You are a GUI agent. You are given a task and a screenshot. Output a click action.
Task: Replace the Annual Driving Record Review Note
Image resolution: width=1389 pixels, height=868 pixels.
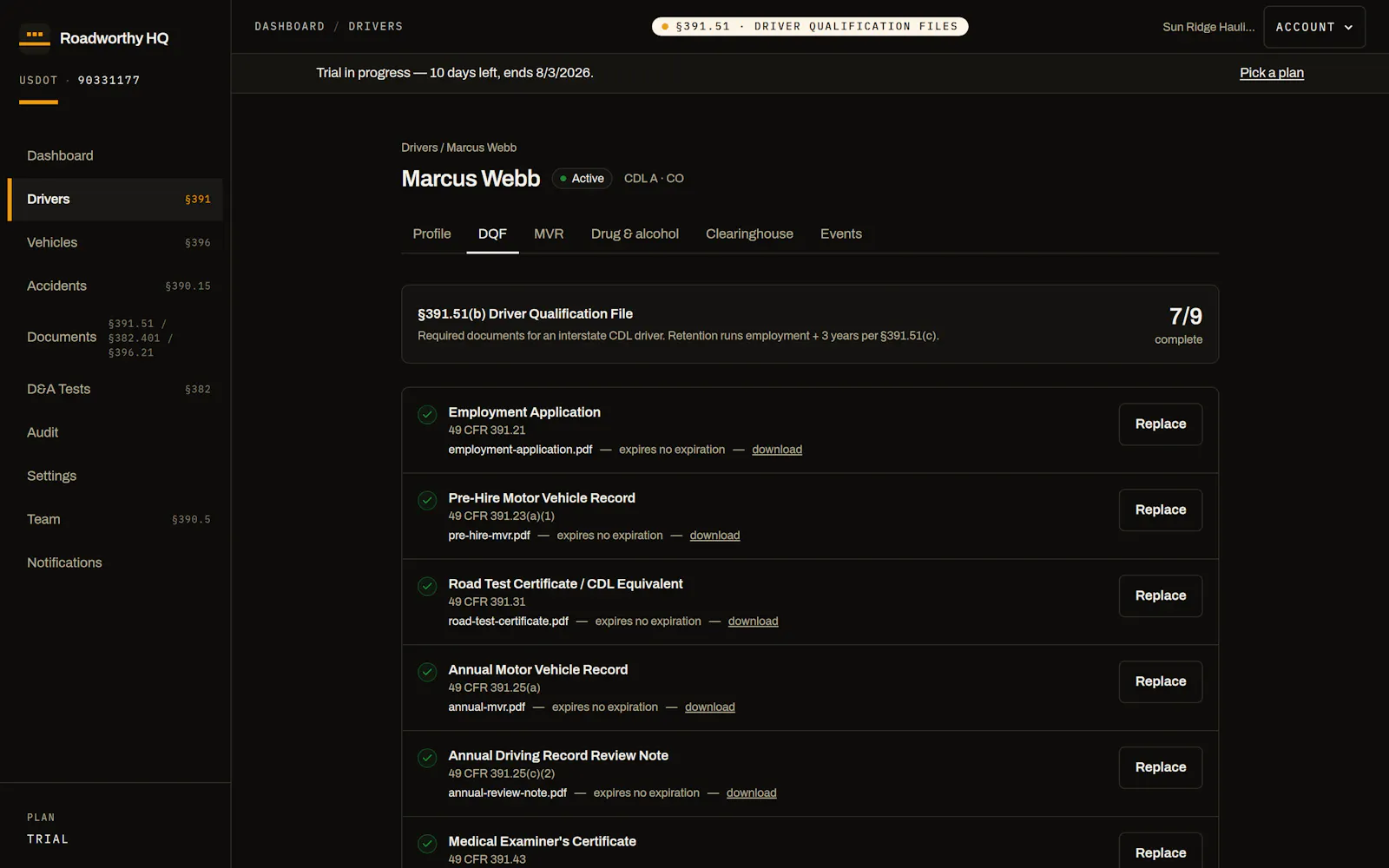coord(1161,768)
